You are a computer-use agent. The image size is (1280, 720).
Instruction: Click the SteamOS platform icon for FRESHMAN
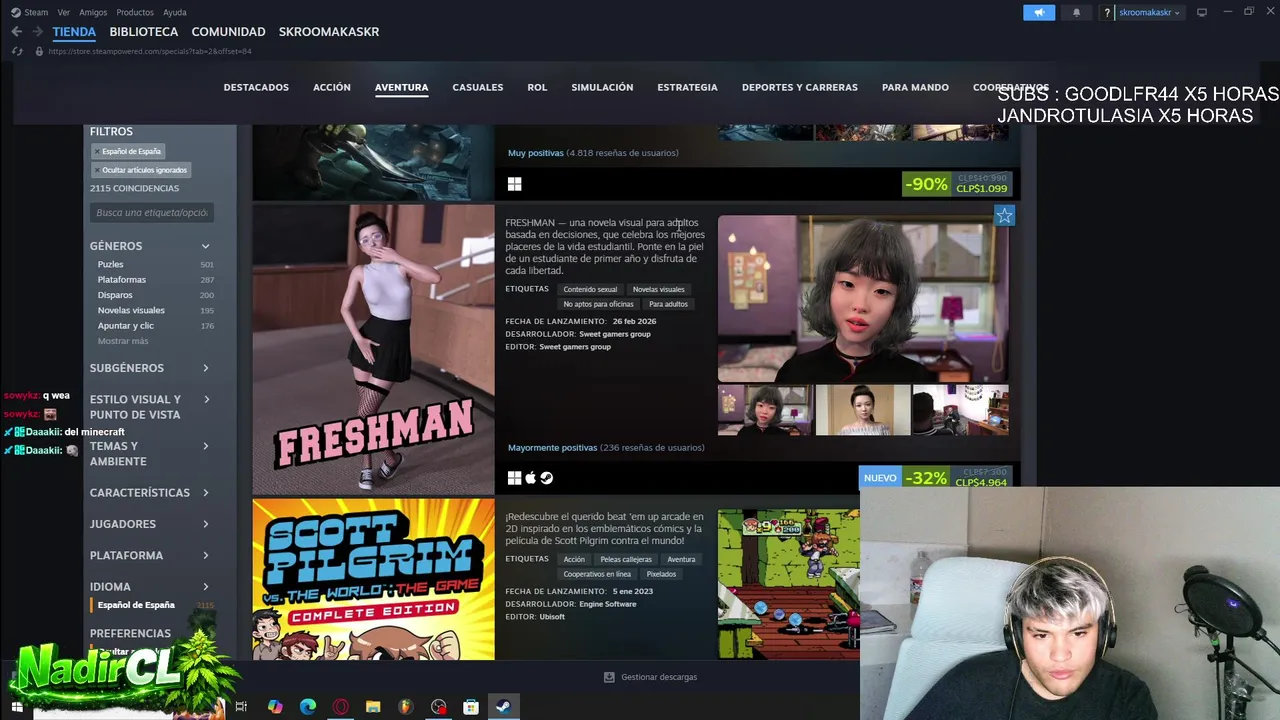click(547, 478)
